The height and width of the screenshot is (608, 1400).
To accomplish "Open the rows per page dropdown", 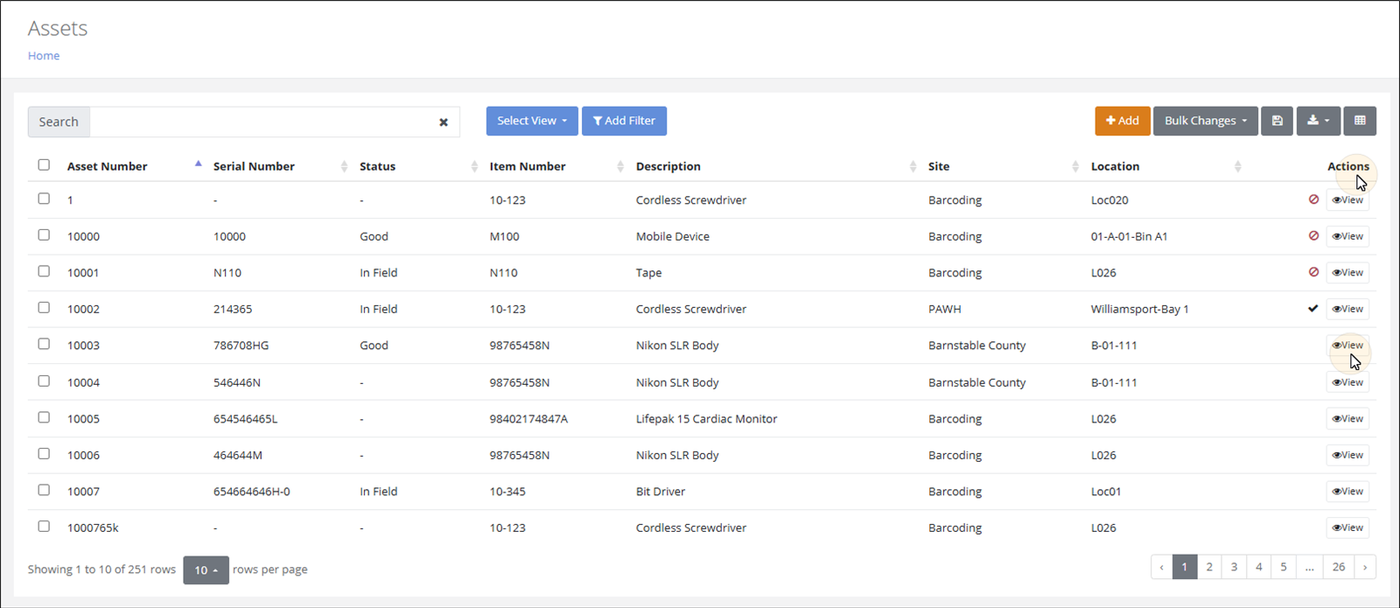I will coord(206,570).
